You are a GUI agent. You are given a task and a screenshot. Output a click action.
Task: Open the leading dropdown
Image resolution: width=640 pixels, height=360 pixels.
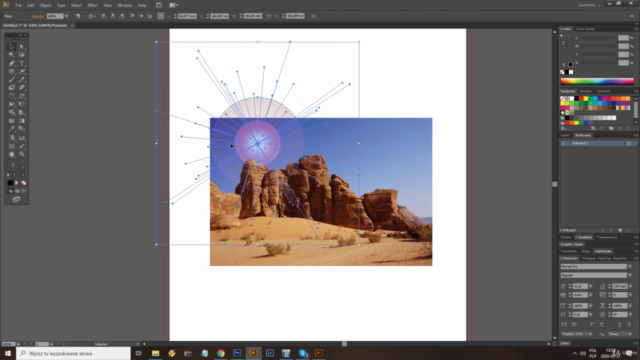[630, 286]
